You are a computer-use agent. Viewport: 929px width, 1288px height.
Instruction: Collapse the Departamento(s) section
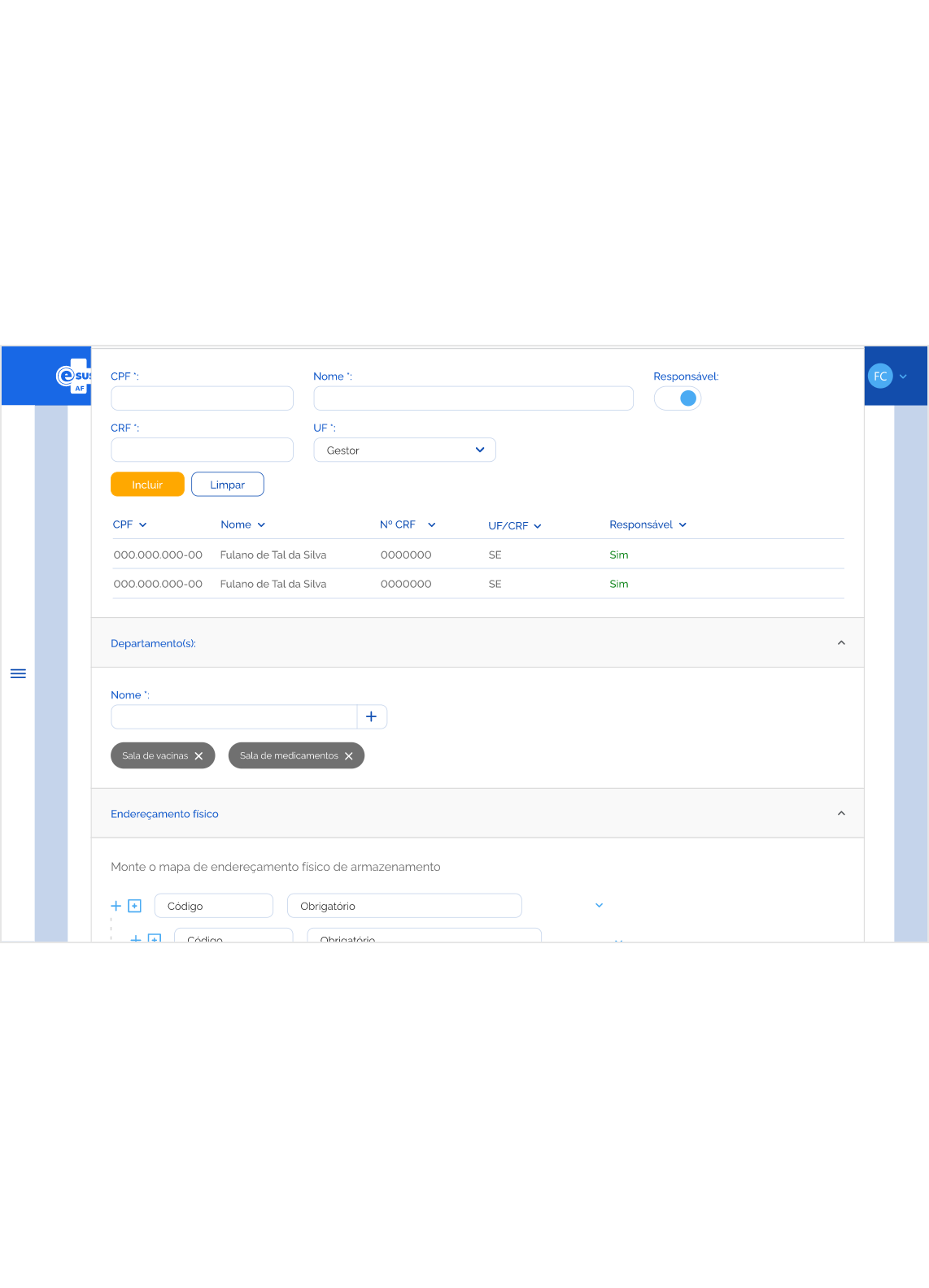coord(841,643)
